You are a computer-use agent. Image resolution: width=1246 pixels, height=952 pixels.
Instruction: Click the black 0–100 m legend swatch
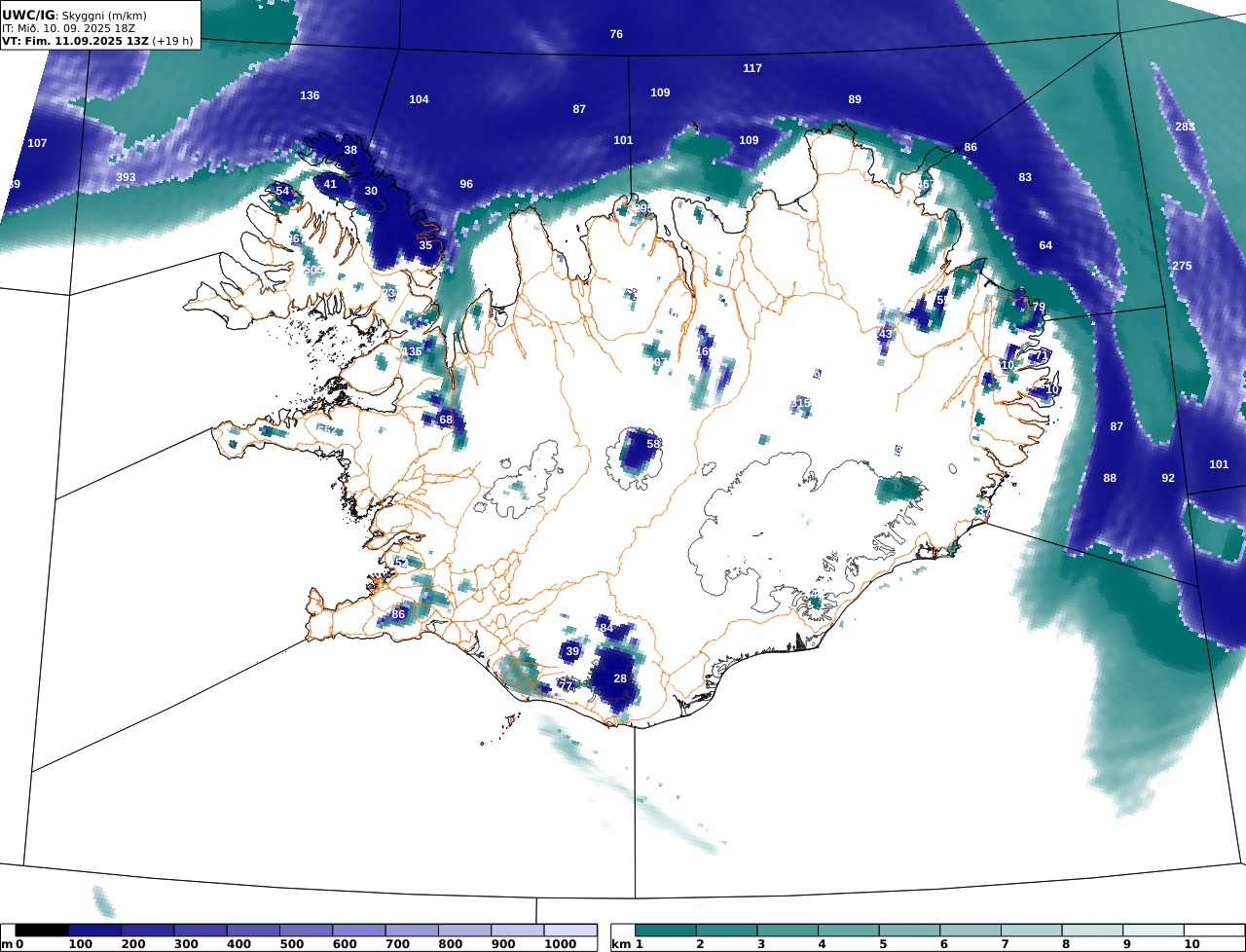pos(42,931)
